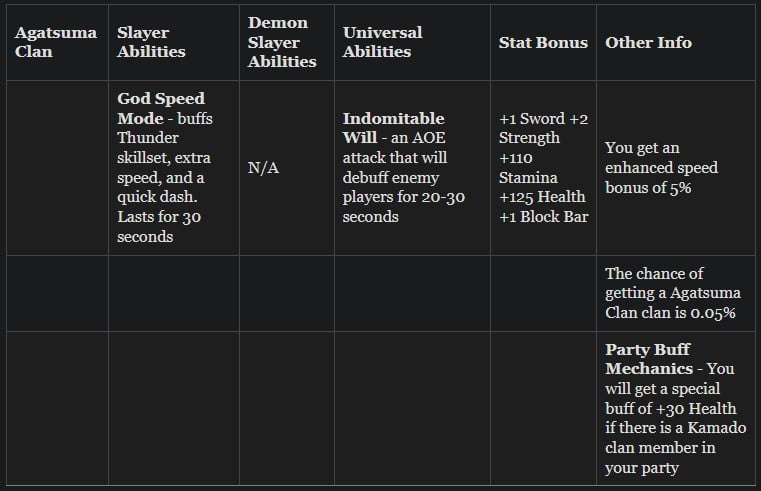
Task: Click the "Lasts for 30 seconds" text
Action: (153, 227)
